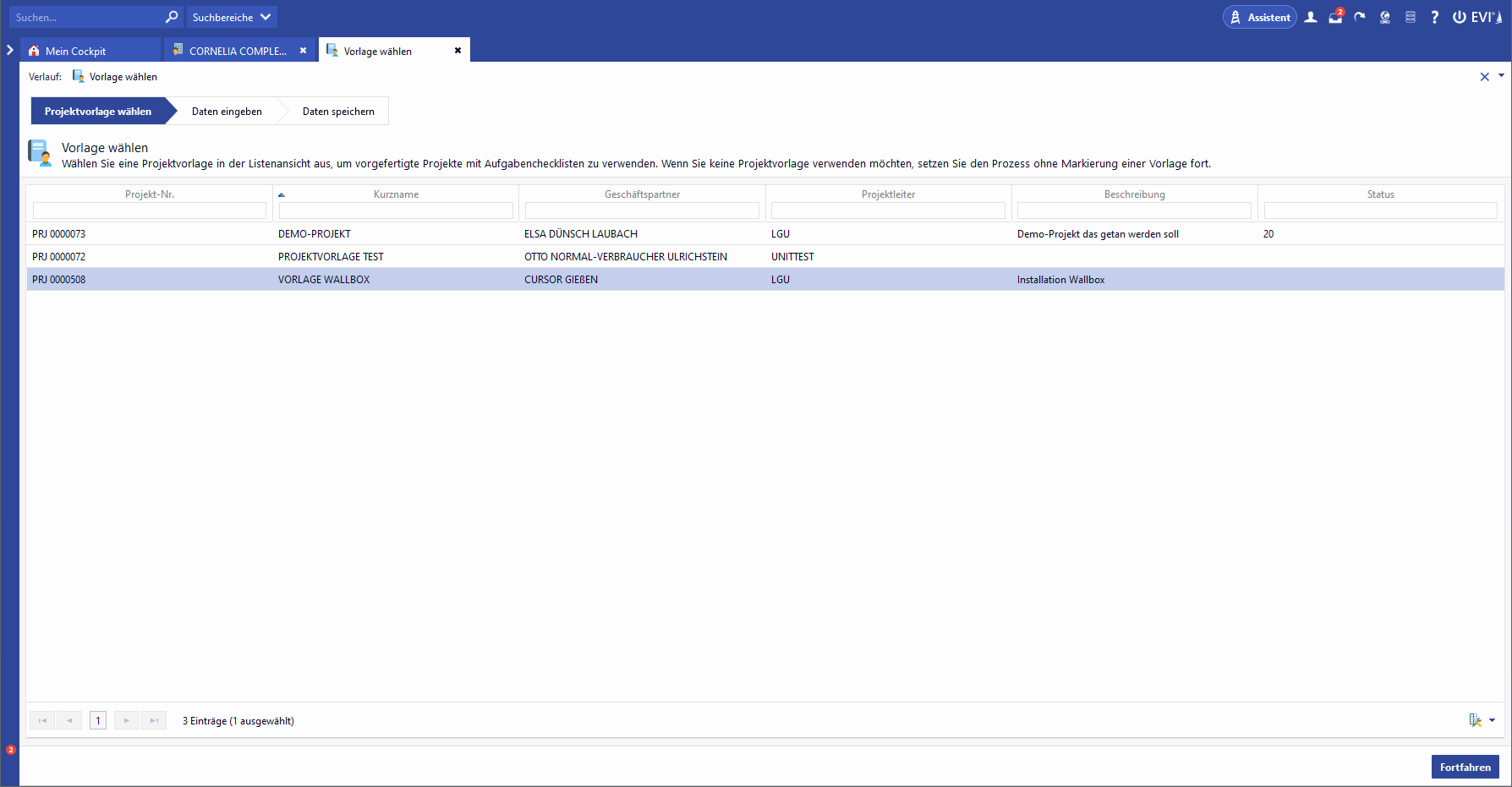Open the Assistent button
This screenshot has width=1512, height=787.
tap(1259, 17)
